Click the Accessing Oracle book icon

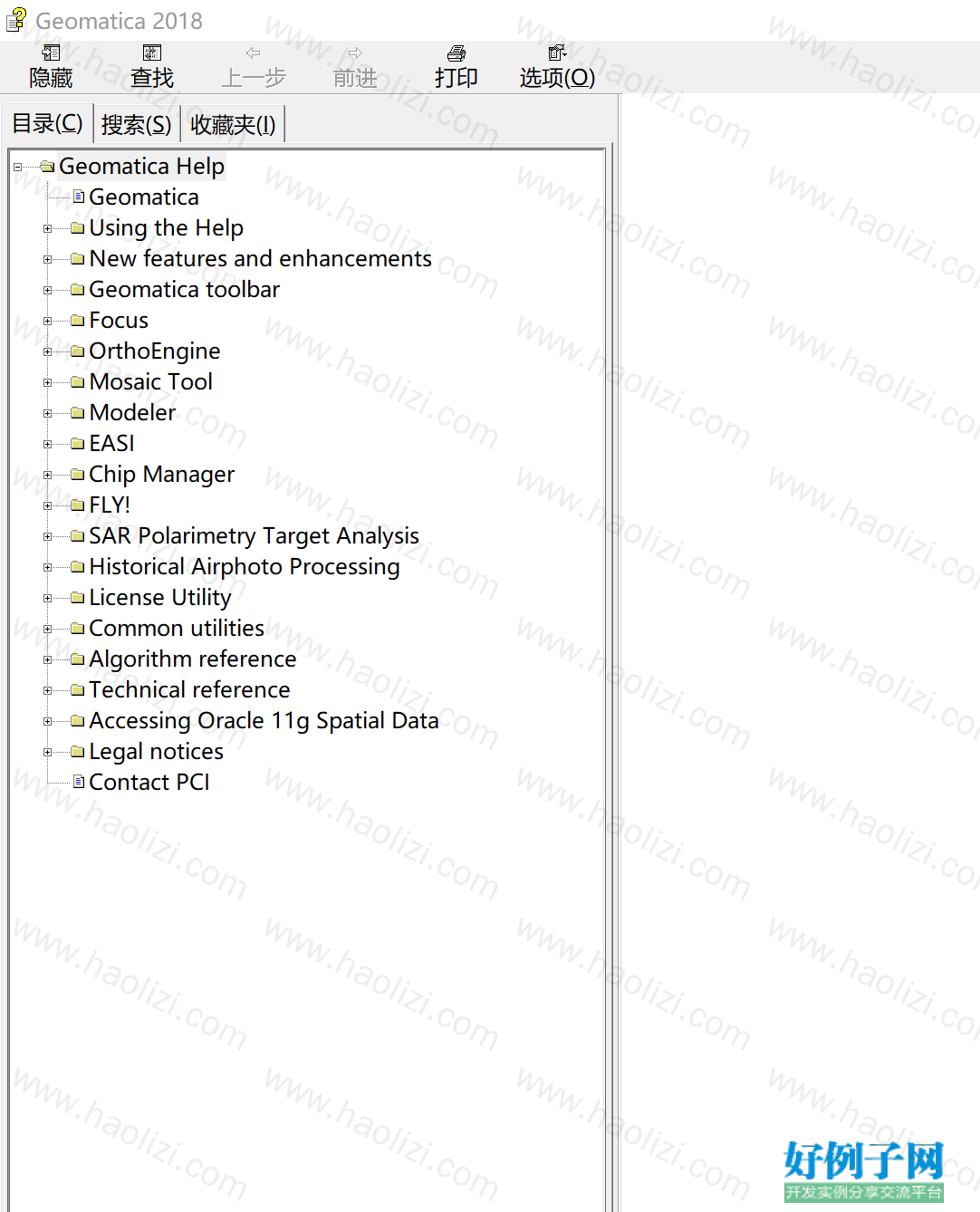pyautogui.click(x=78, y=721)
